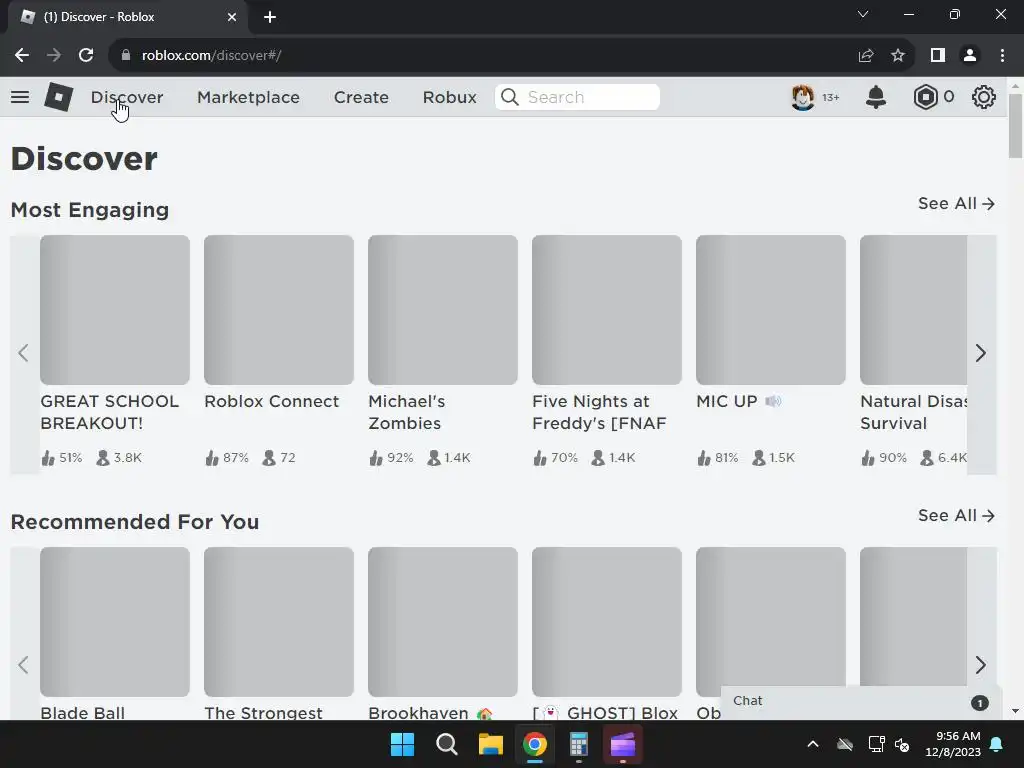This screenshot has height=768, width=1024.
Task: Open Roblox Connect game title
Action: pos(272,402)
